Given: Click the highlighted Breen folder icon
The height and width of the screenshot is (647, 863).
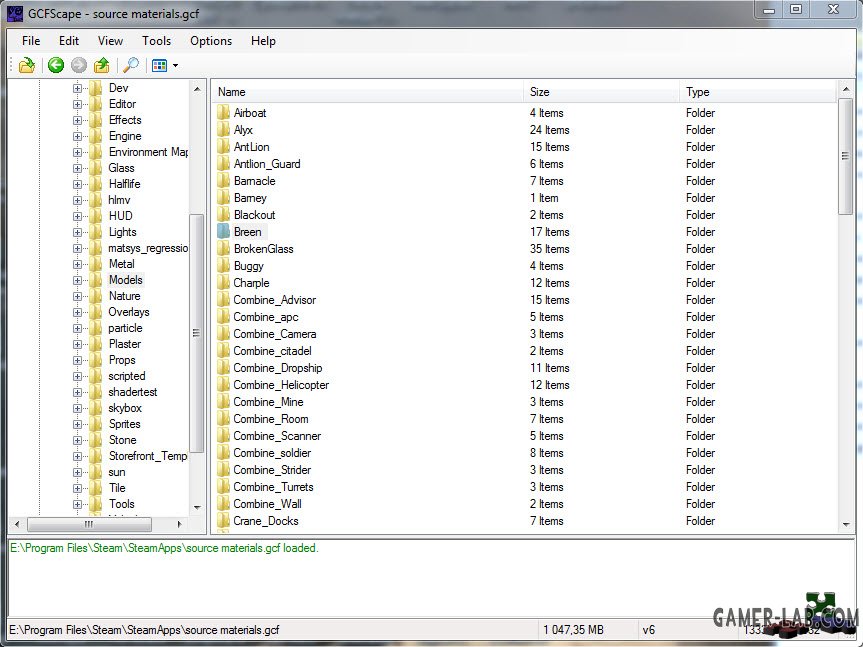Looking at the screenshot, I should [x=223, y=232].
